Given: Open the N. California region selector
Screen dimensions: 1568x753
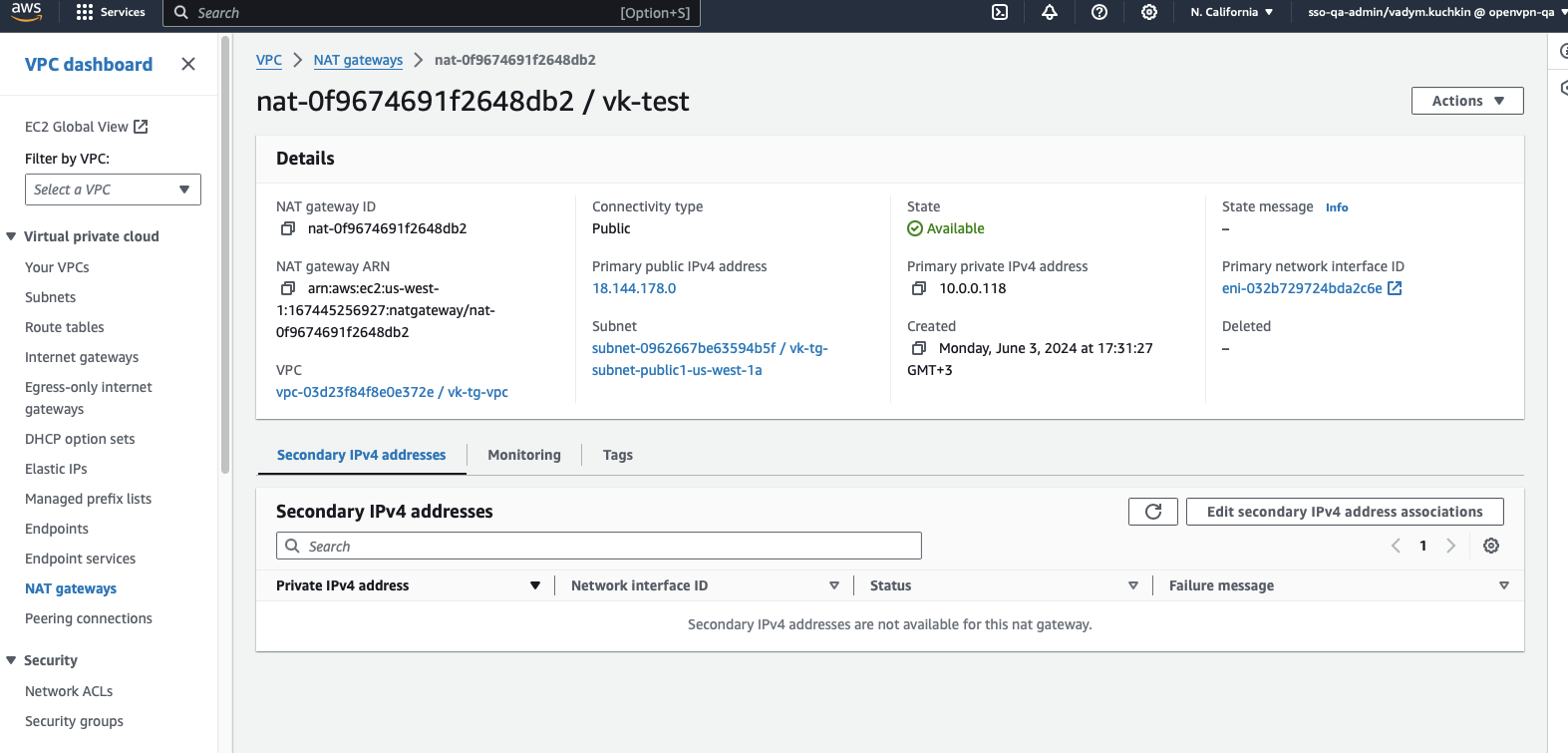Looking at the screenshot, I should (1231, 12).
